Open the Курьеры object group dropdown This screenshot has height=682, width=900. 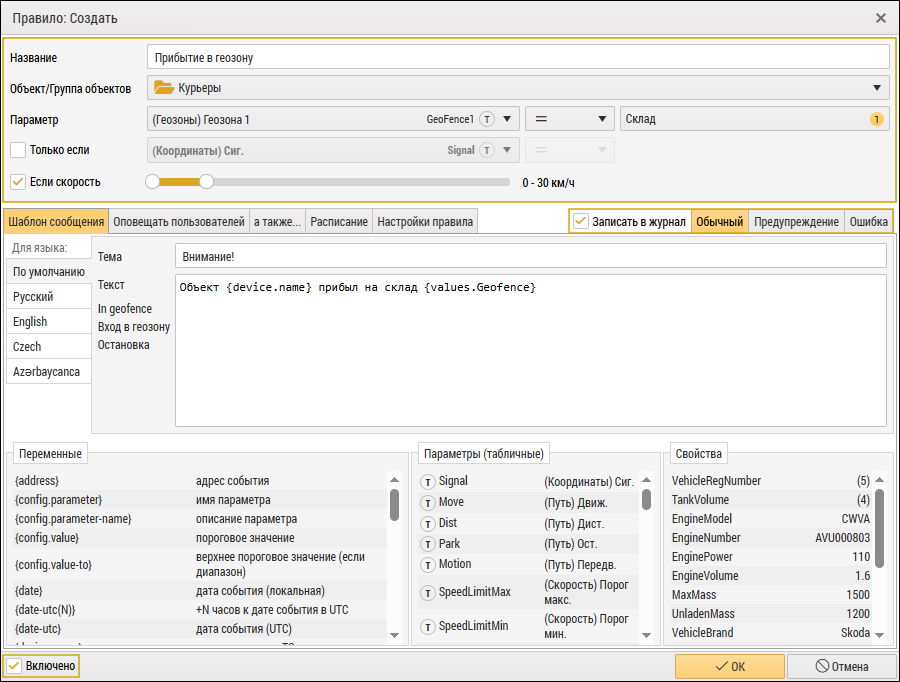[x=877, y=88]
